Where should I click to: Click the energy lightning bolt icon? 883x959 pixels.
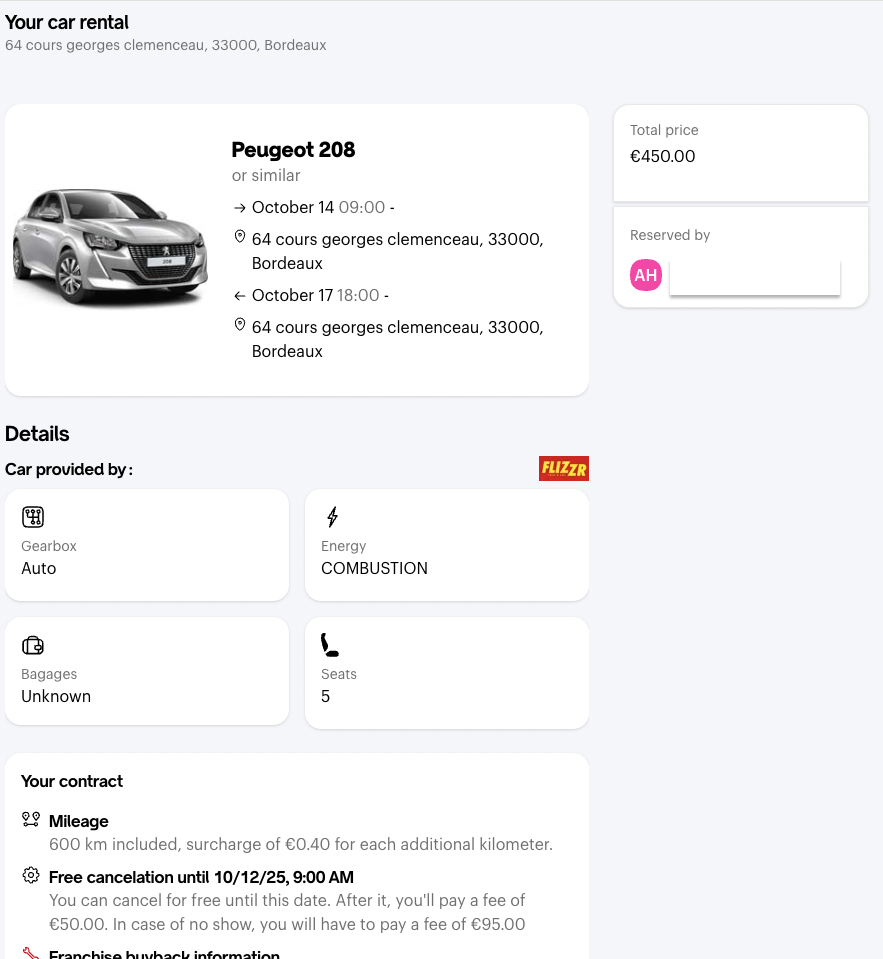click(333, 517)
